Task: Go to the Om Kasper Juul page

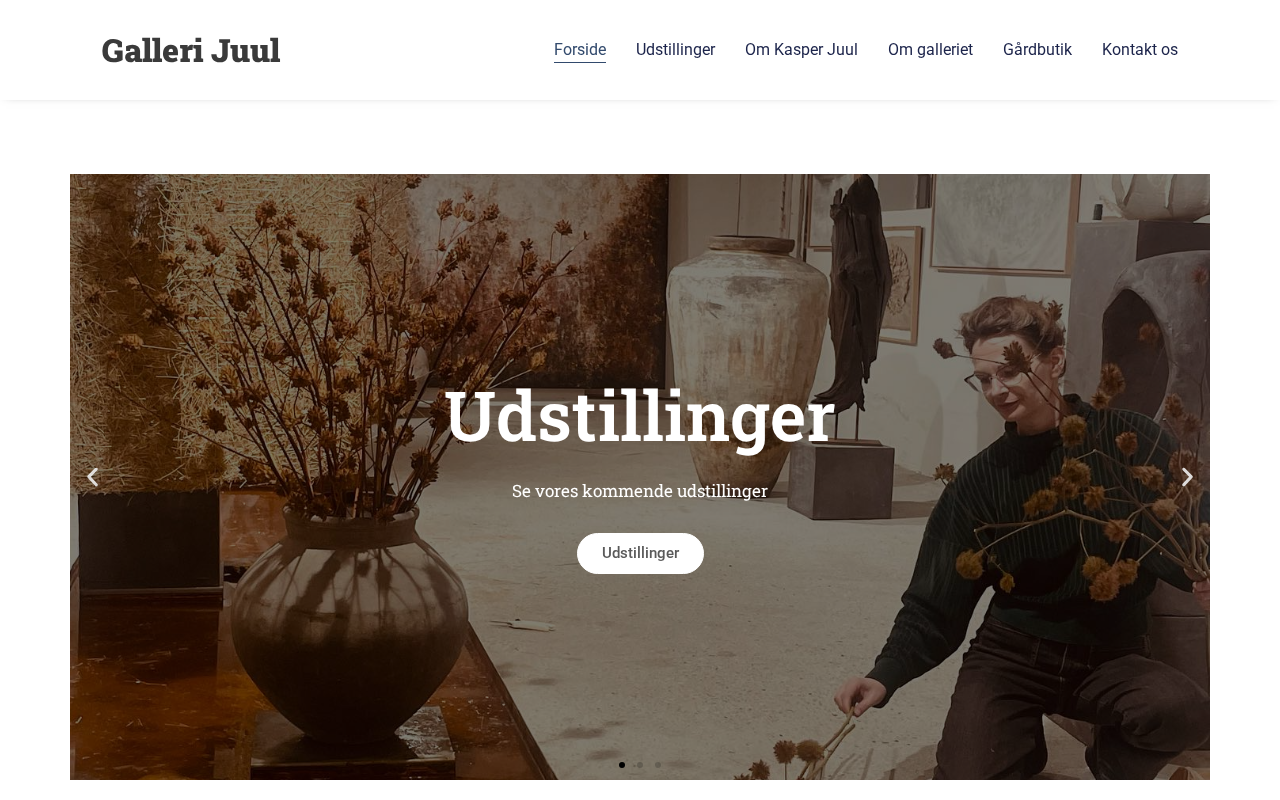Action: pyautogui.click(x=801, y=50)
